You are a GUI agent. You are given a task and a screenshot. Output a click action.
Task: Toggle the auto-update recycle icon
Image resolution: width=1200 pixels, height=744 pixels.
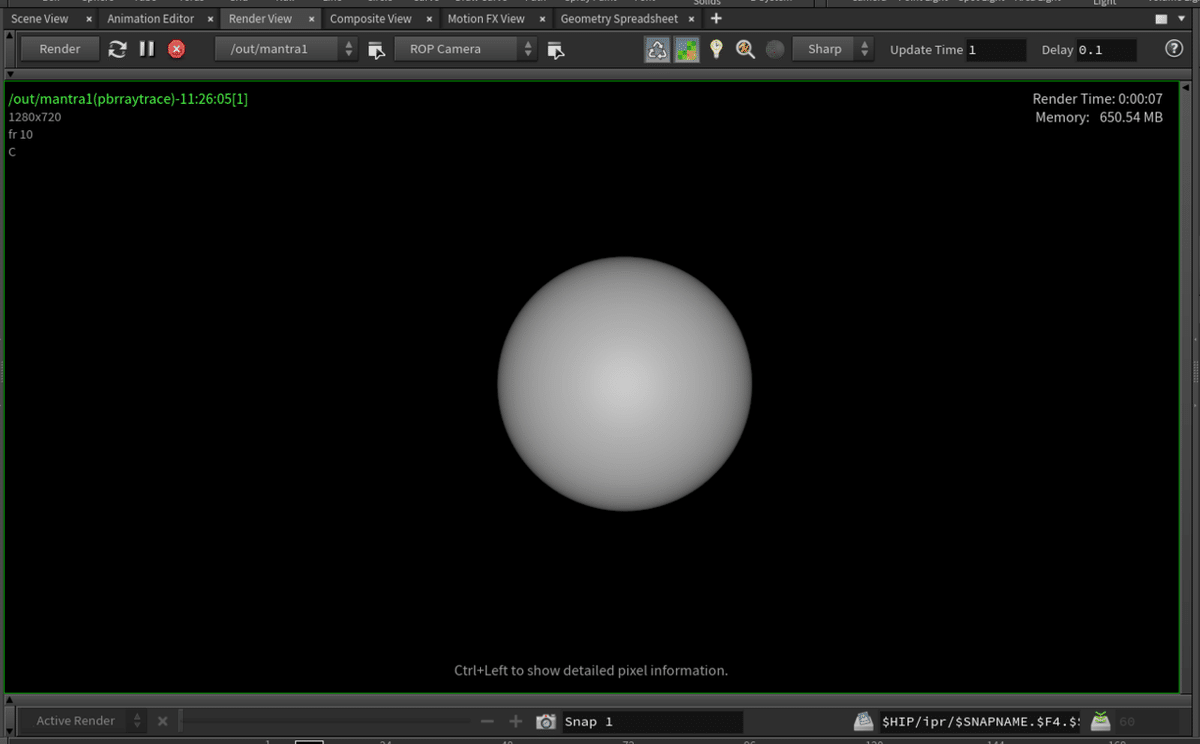657,48
